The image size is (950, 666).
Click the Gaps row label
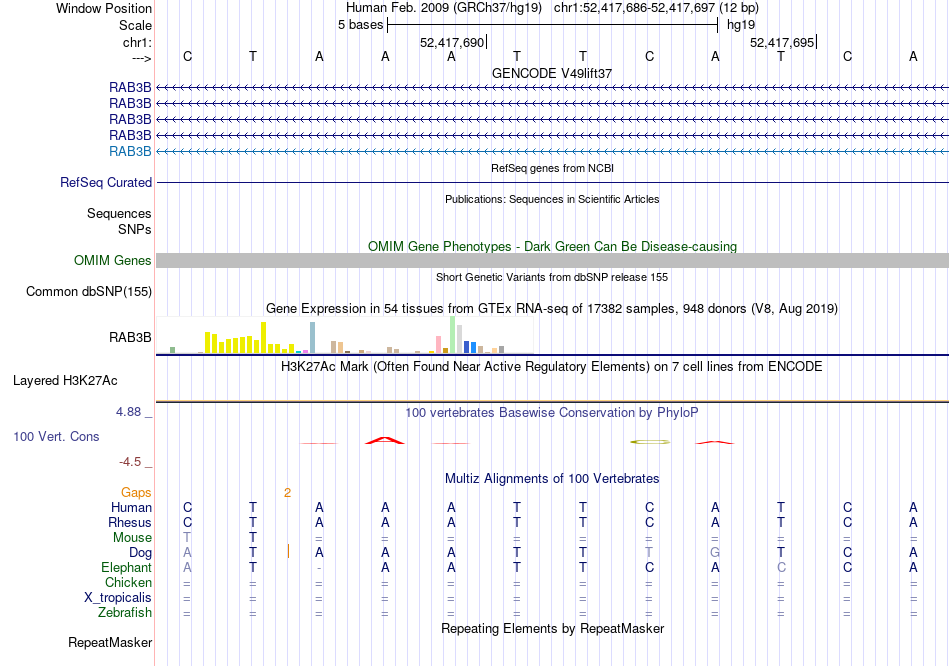[136, 493]
